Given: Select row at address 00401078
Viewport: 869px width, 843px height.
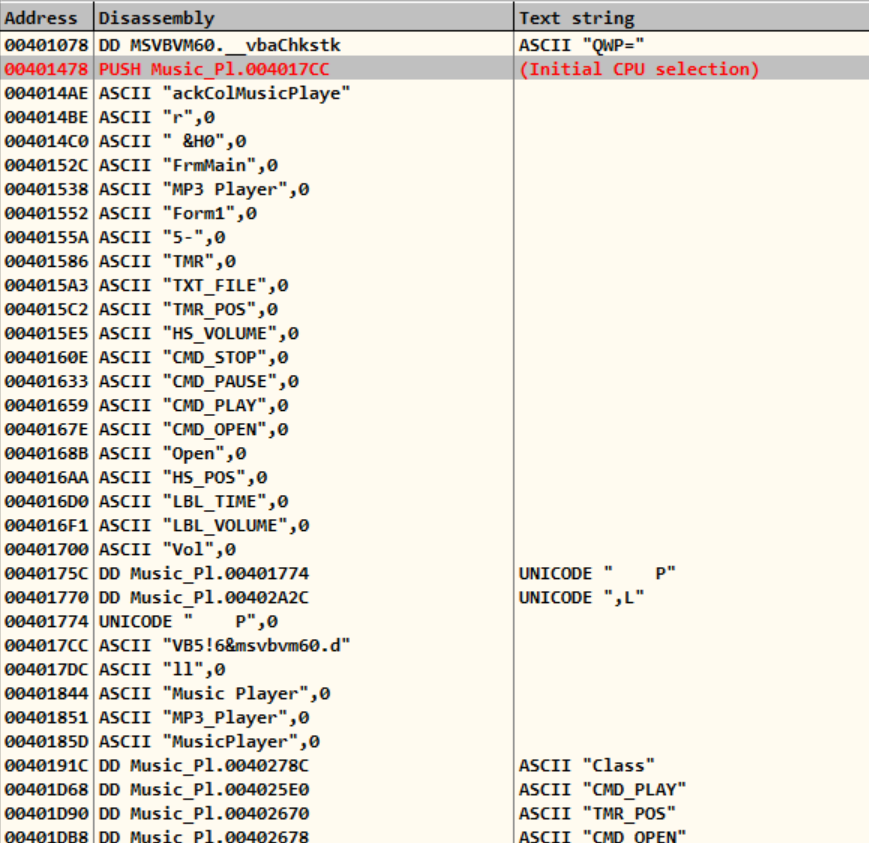Looking at the screenshot, I should click(434, 45).
